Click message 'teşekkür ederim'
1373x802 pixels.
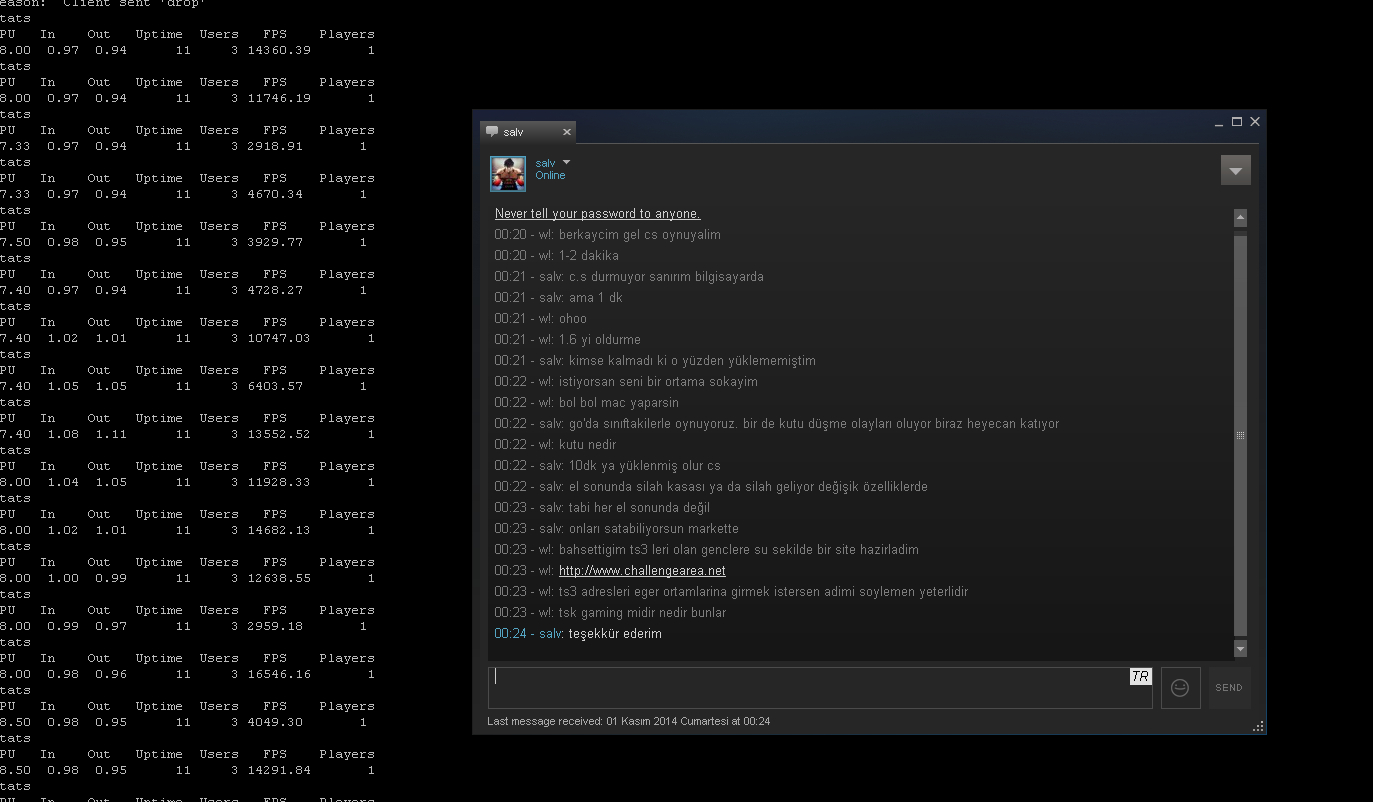coord(615,634)
